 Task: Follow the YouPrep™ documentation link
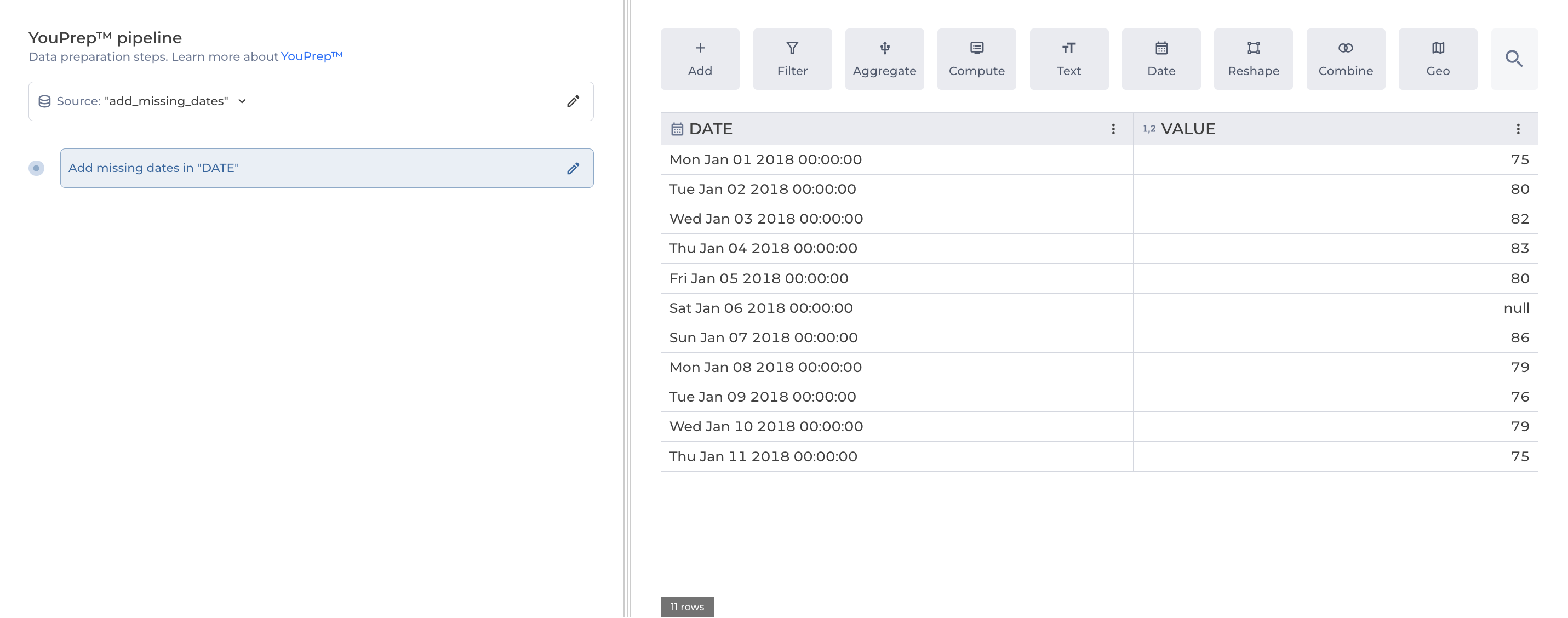tap(311, 56)
